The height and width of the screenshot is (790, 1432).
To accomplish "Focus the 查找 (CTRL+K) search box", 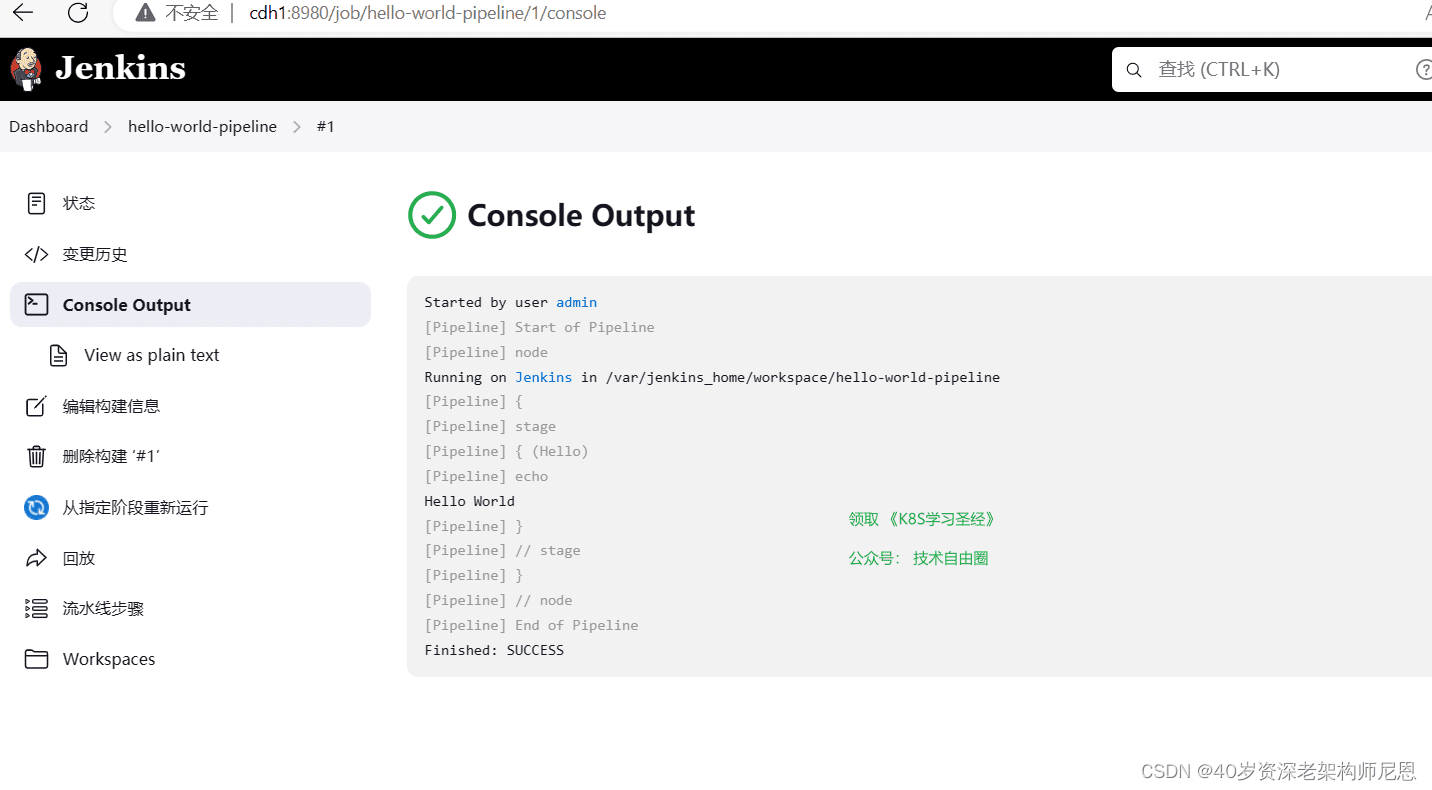I will click(1272, 70).
